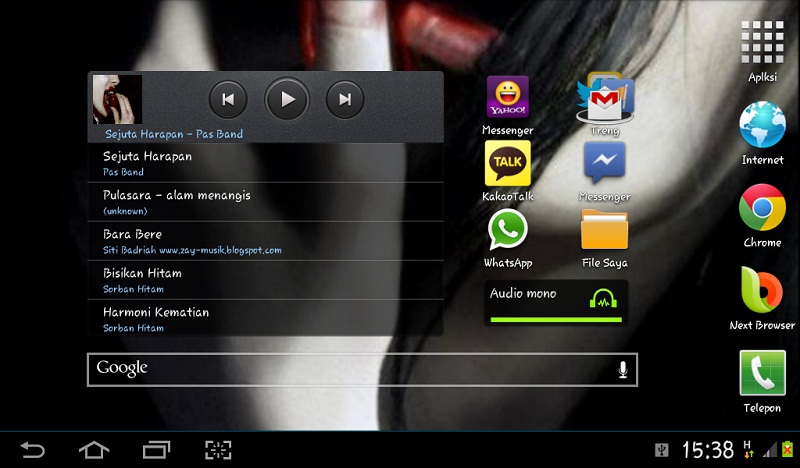Screen dimensions: 800x468
Task: Open Facebook Messenger app
Action: click(x=605, y=163)
